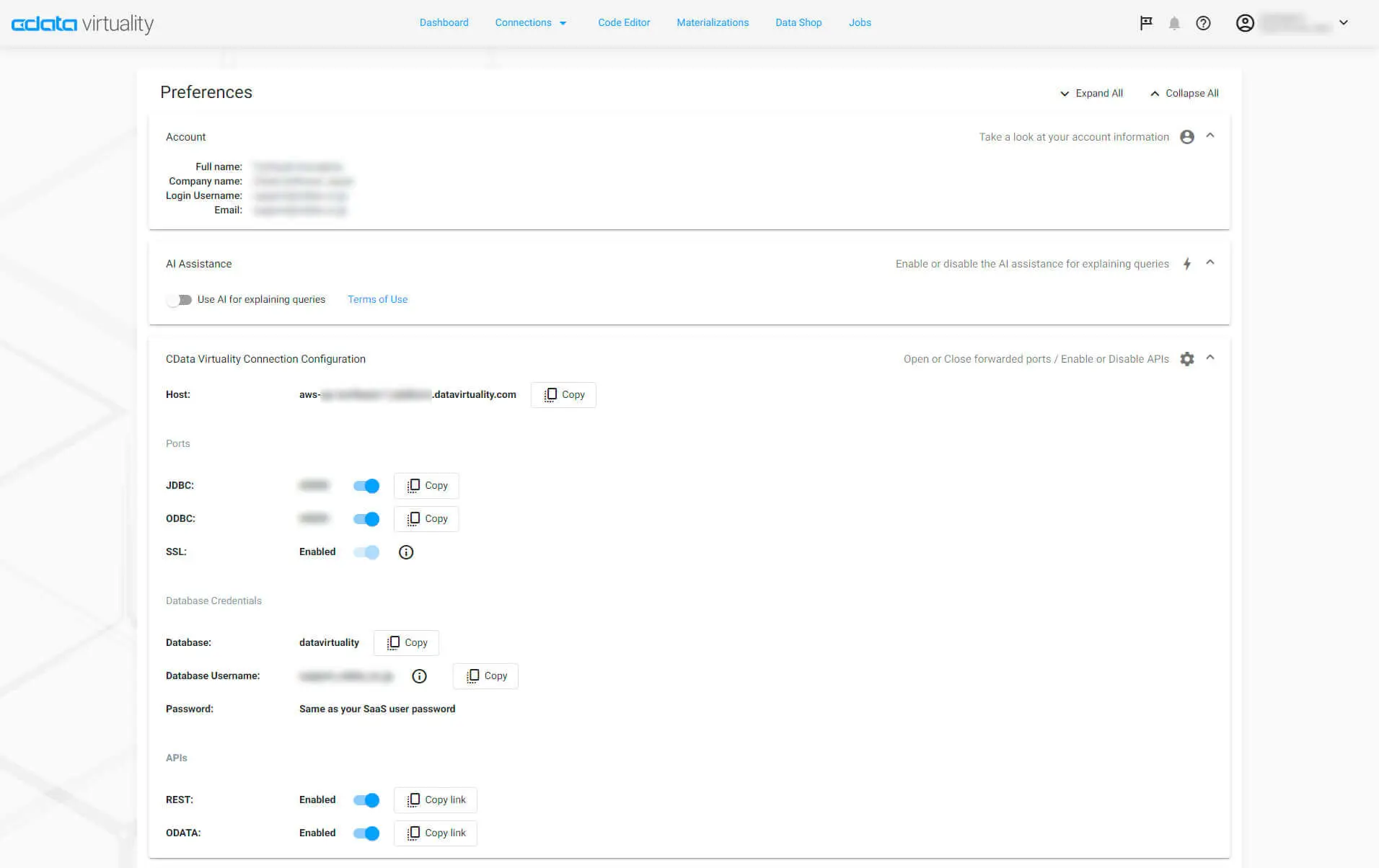Click the 'Login Username:' label

click(x=204, y=196)
